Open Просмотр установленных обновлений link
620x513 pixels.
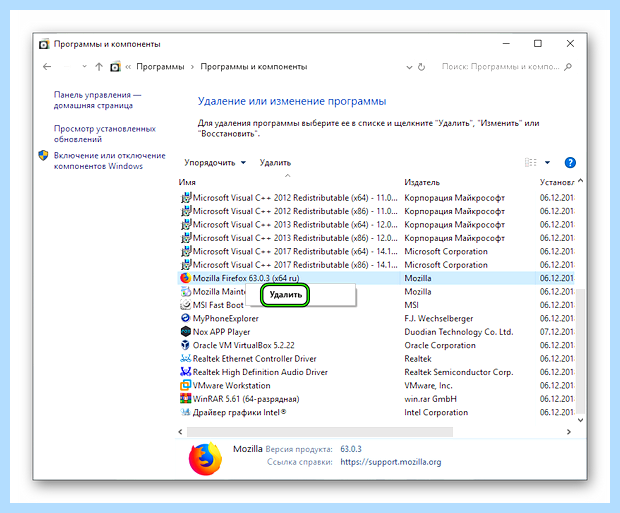pyautogui.click(x=105, y=134)
